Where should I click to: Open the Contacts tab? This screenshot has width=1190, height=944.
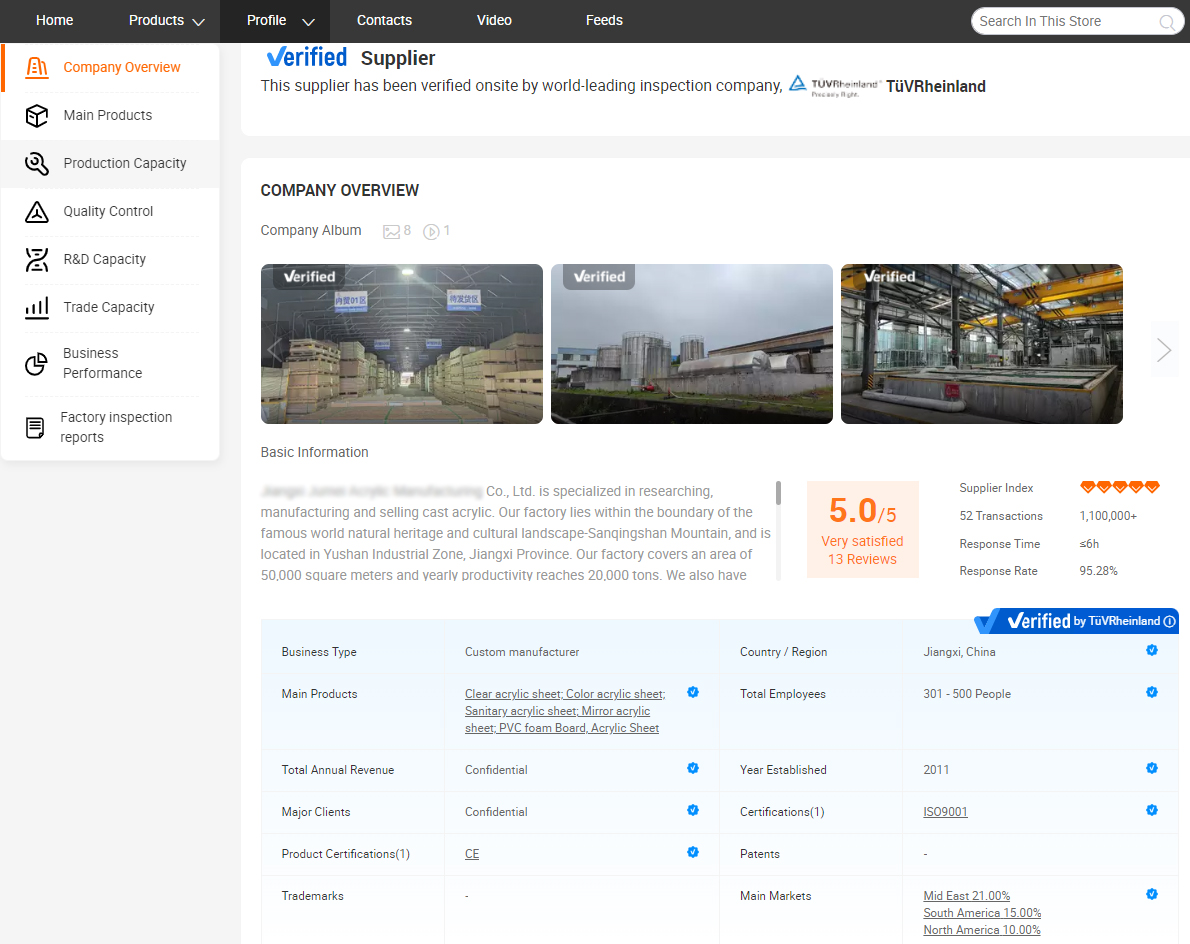pos(384,20)
